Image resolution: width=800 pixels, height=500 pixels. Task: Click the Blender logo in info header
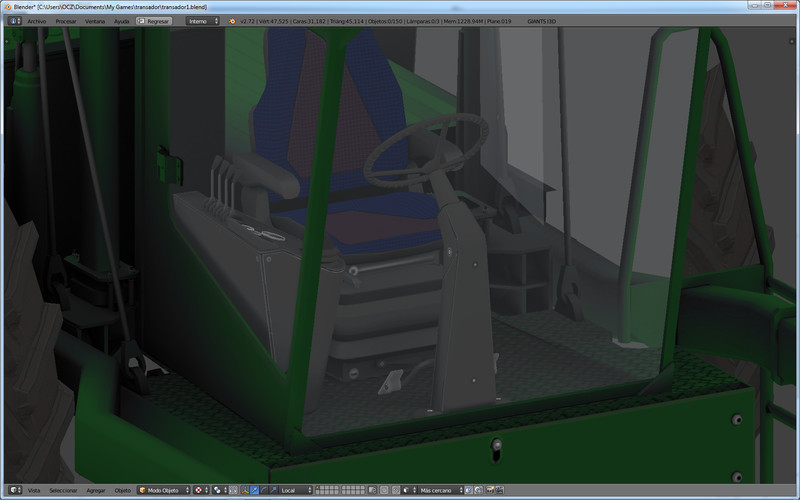pyautogui.click(x=232, y=20)
